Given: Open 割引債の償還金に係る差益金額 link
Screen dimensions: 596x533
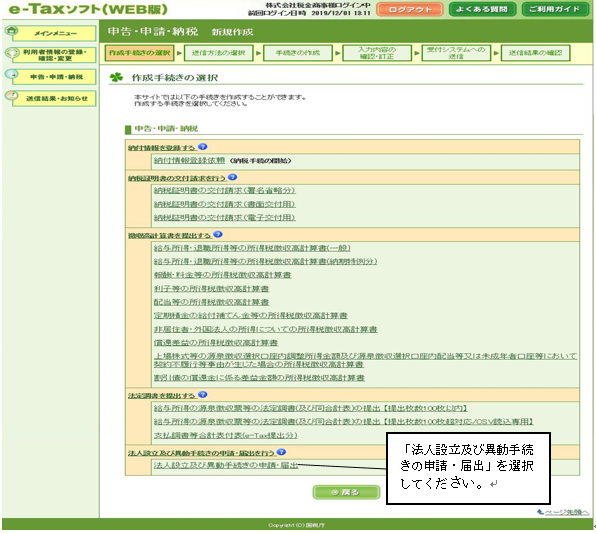Looking at the screenshot, I should point(259,378).
